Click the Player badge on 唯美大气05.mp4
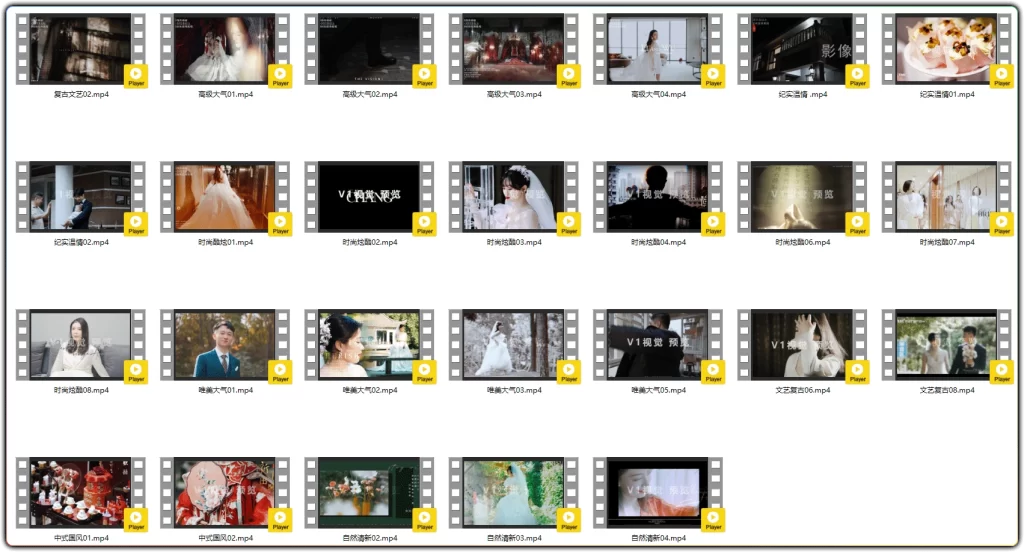This screenshot has height=552, width=1024. pos(713,372)
